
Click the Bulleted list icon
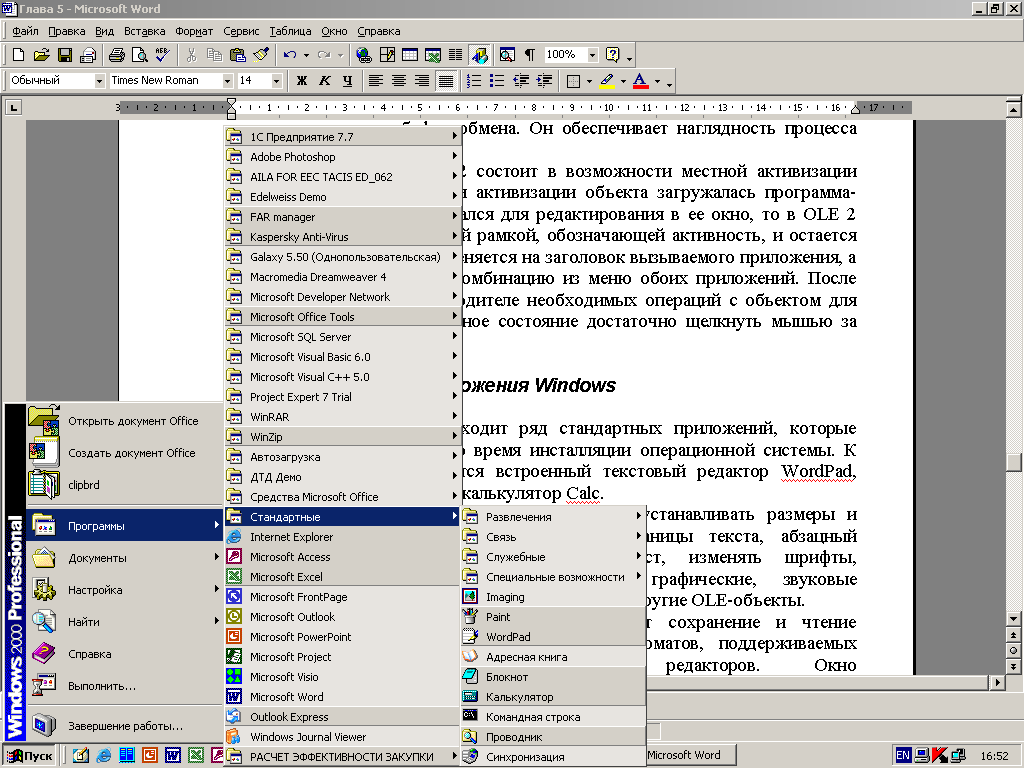point(497,80)
